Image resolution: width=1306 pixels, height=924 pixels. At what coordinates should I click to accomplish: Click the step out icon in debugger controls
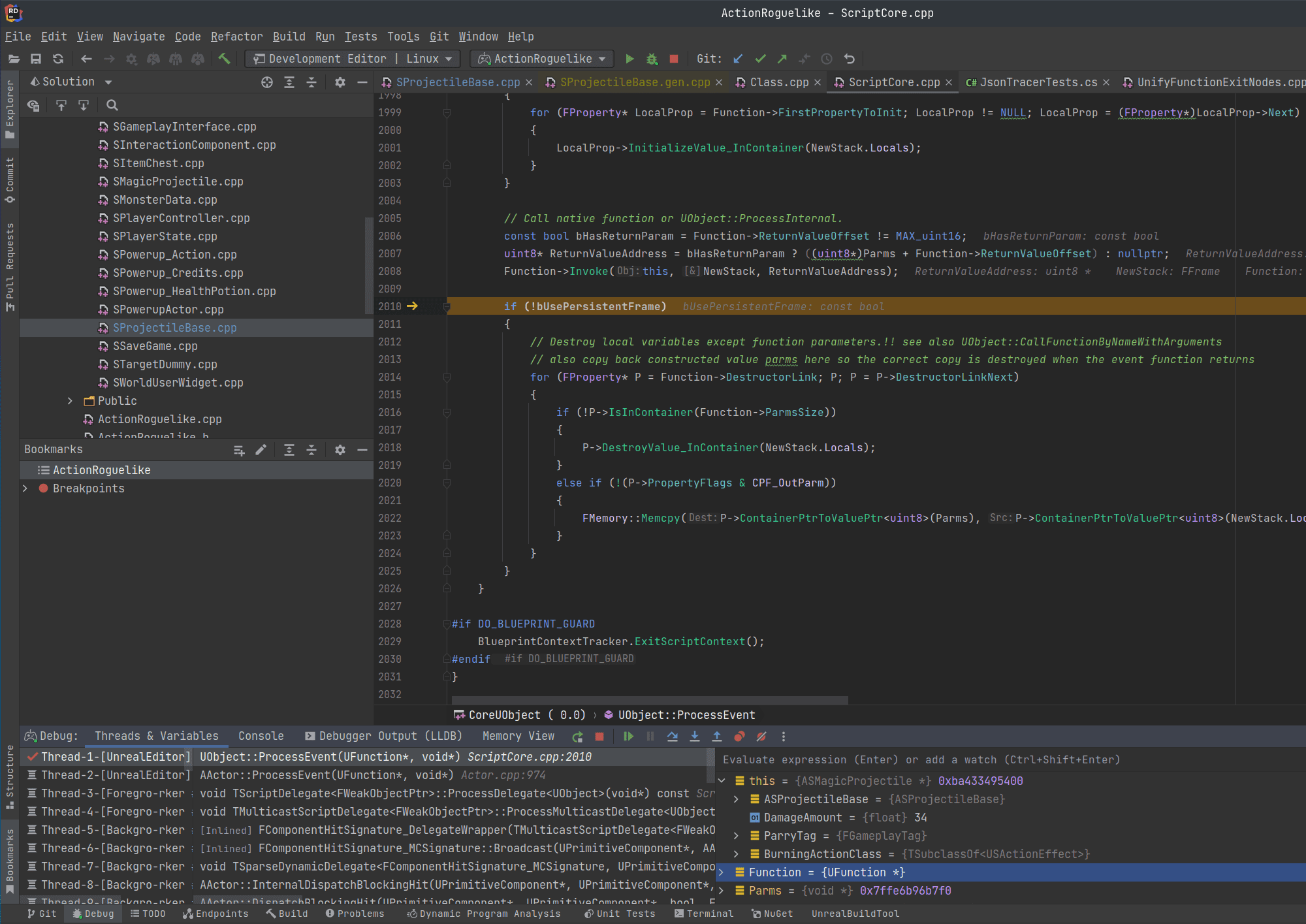716,738
